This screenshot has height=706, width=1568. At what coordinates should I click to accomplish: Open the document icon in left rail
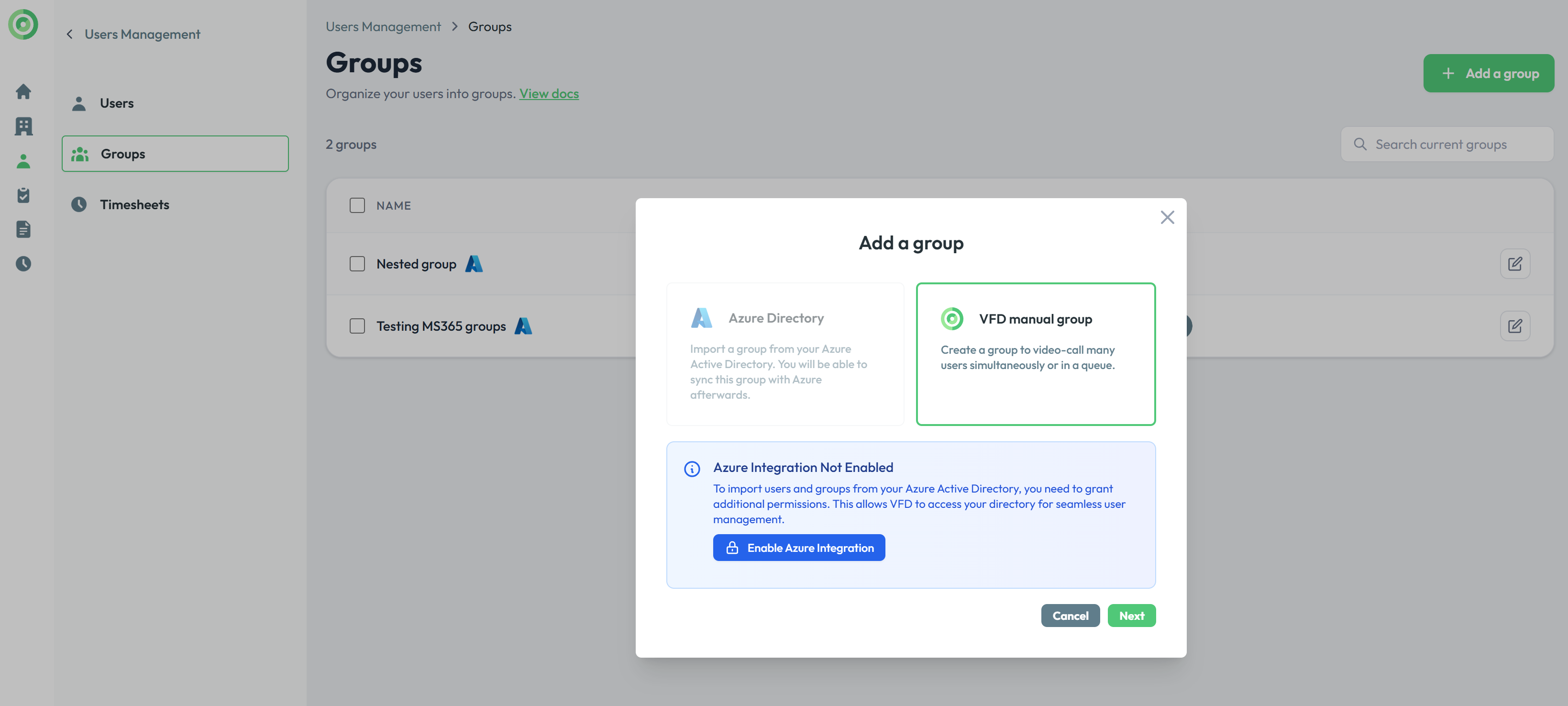coord(23,230)
